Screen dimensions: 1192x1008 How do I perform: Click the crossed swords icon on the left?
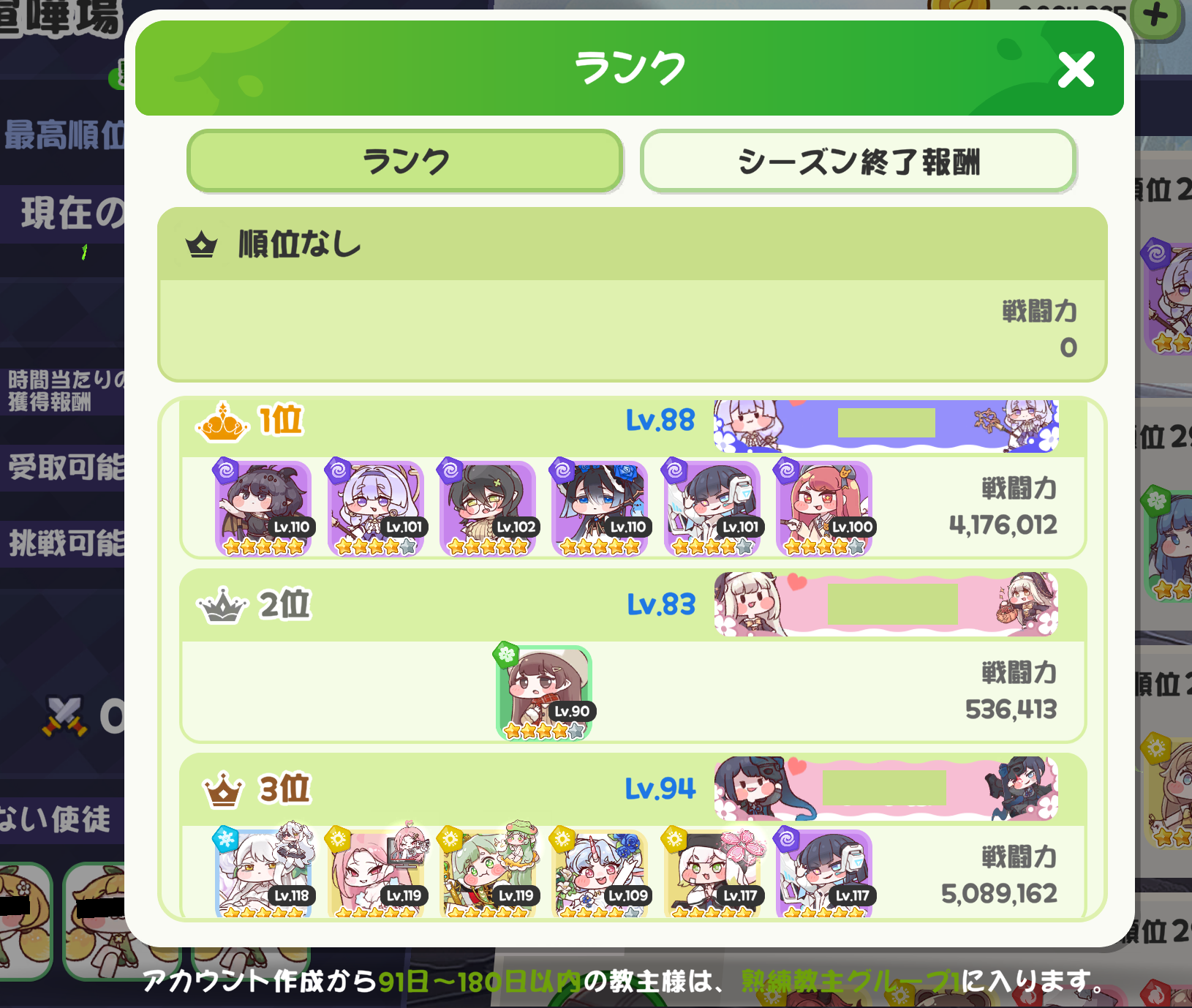(x=64, y=716)
